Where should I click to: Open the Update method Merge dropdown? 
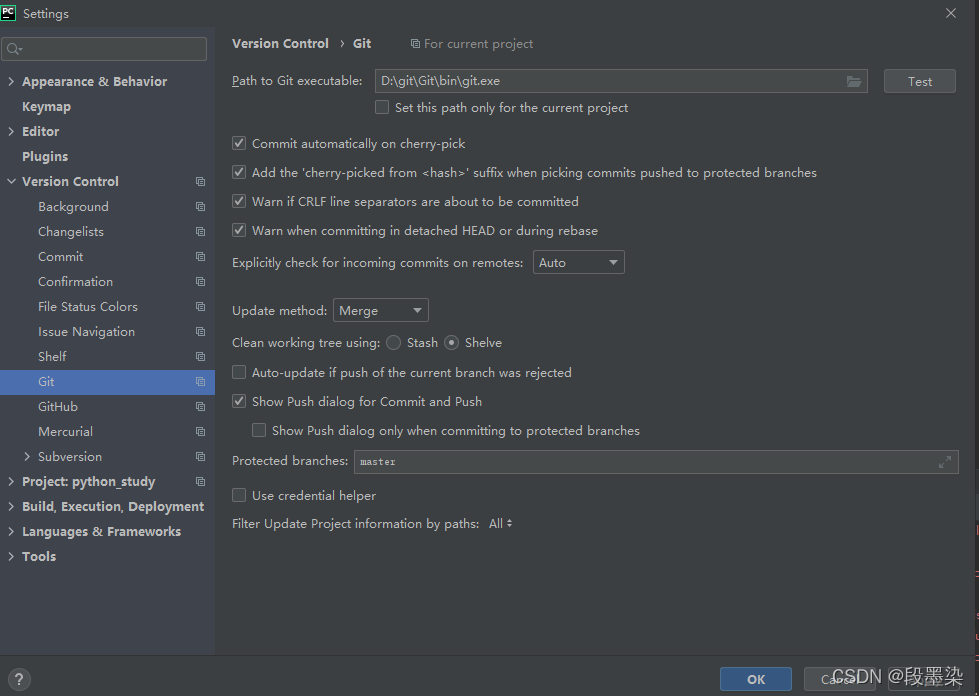(x=381, y=310)
